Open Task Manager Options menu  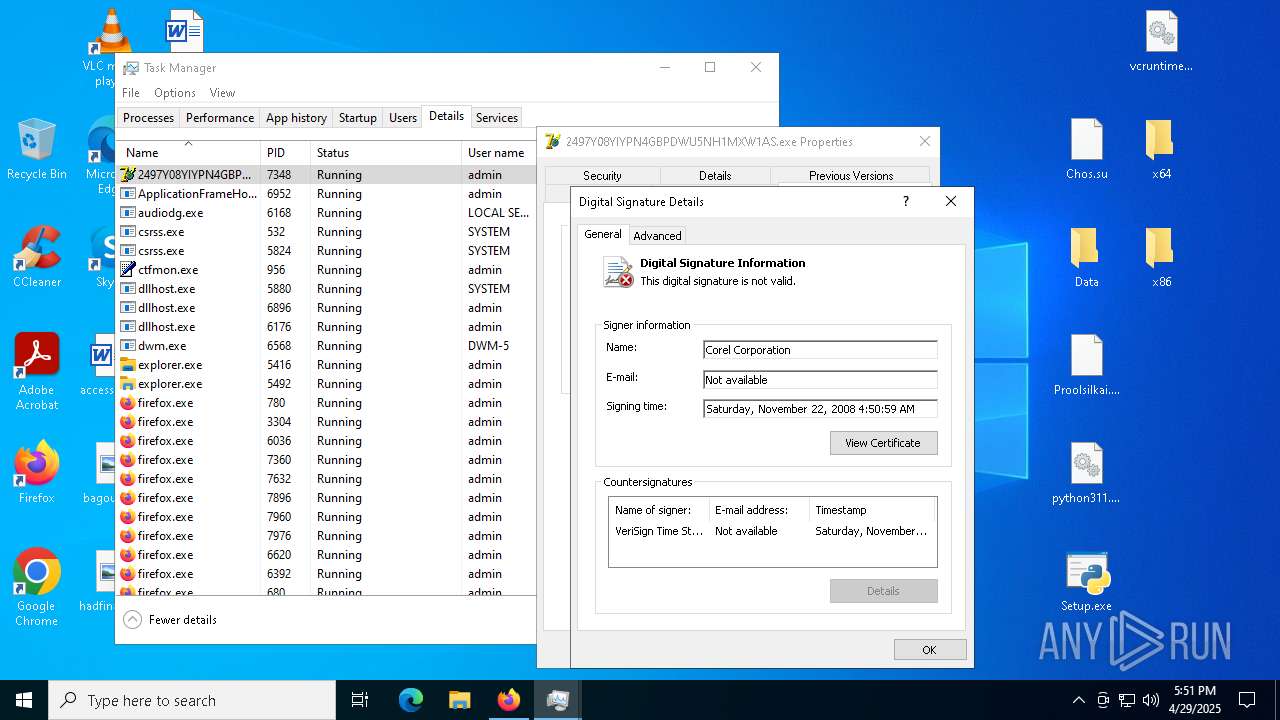click(x=175, y=93)
